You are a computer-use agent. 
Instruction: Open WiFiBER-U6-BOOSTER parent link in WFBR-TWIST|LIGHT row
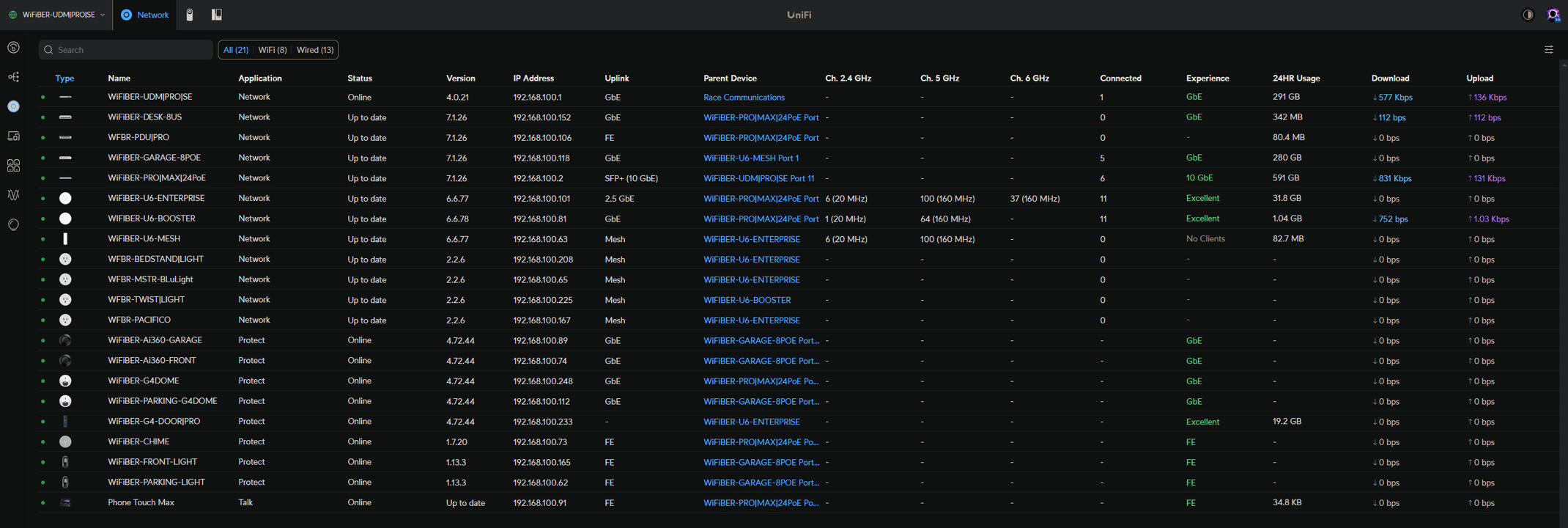[747, 300]
